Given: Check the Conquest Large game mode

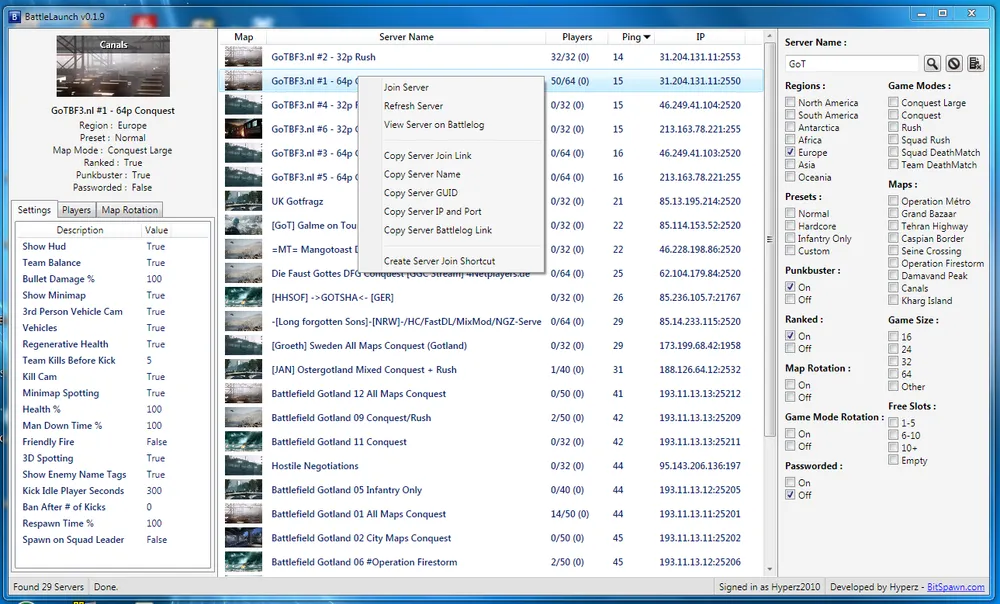Looking at the screenshot, I should pos(894,103).
